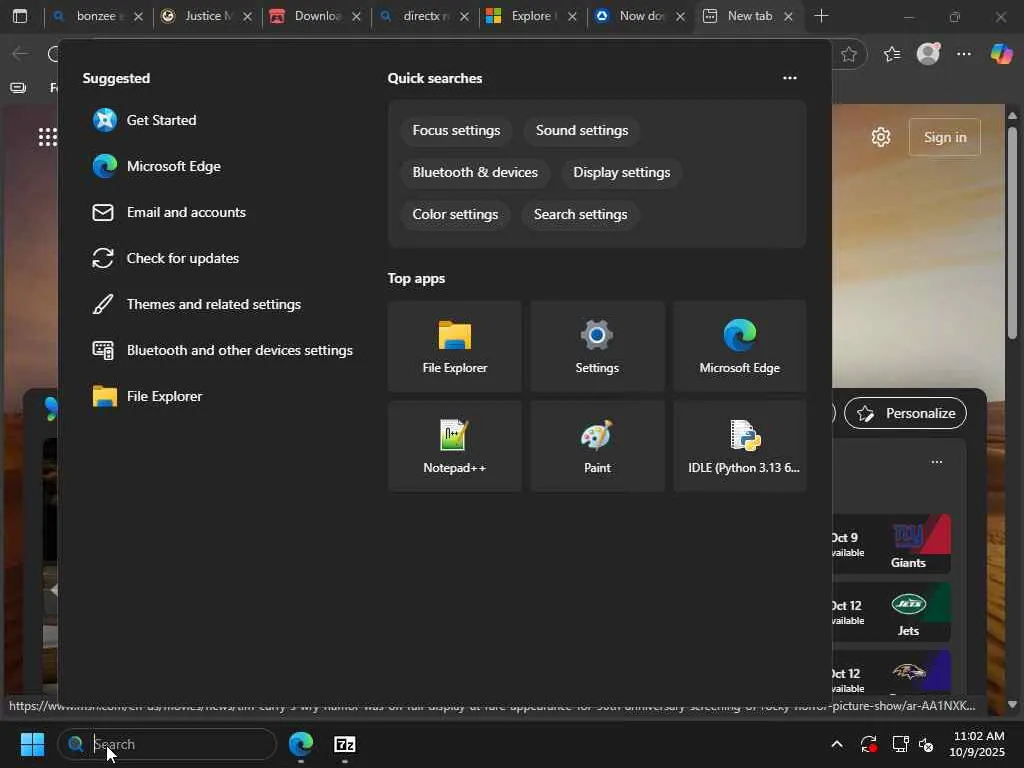Select Sound settings quick search

[x=582, y=131]
